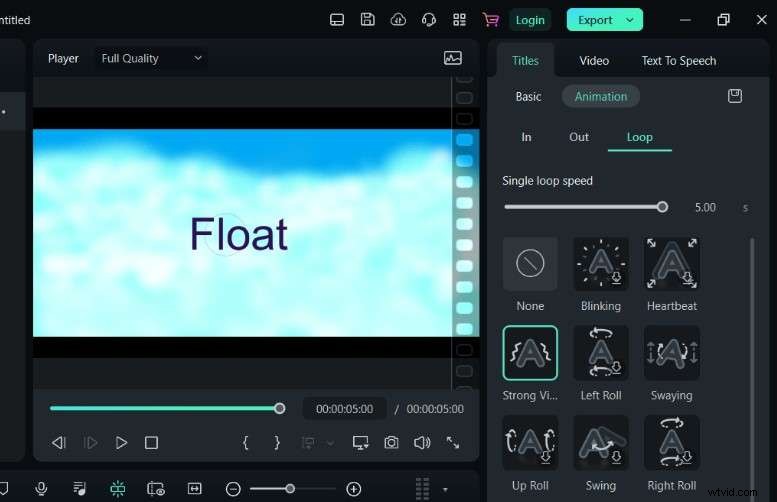Zoom out the timeline with minus icon
This screenshot has width=777, height=502.
point(233,489)
